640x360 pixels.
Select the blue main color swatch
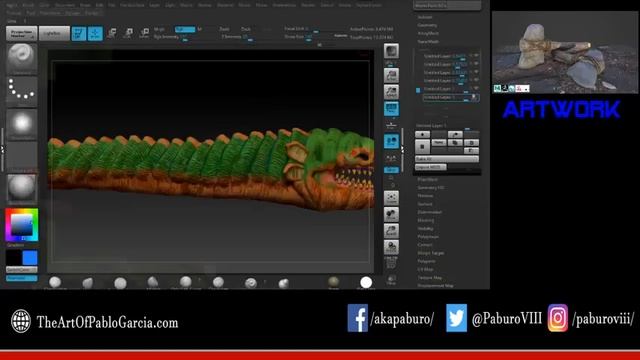(30, 258)
